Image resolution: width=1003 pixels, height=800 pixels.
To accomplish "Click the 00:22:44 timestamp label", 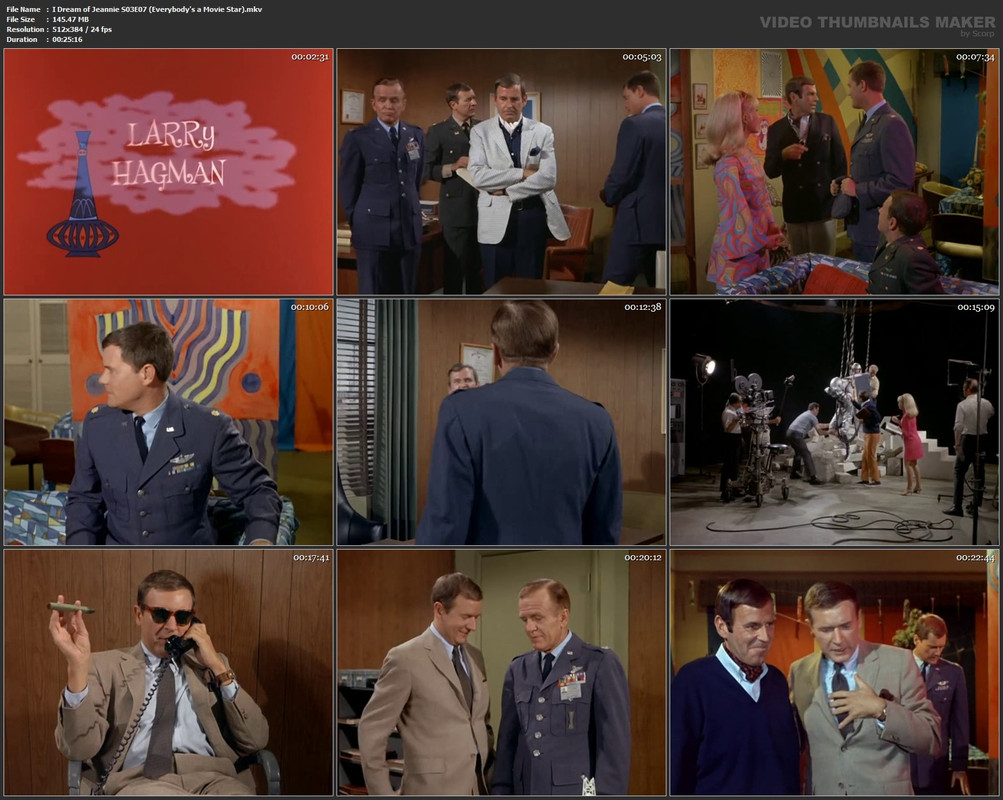I will coord(975,558).
